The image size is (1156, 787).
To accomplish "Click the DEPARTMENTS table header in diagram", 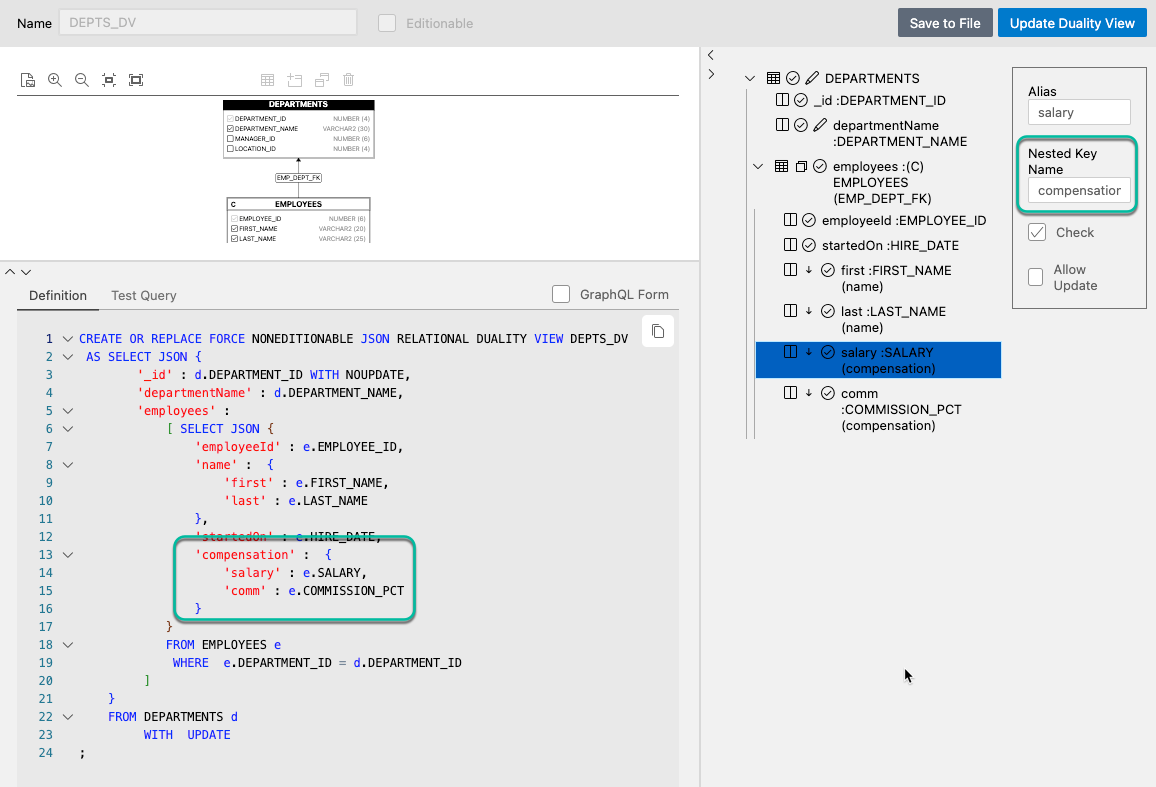I will [299, 105].
